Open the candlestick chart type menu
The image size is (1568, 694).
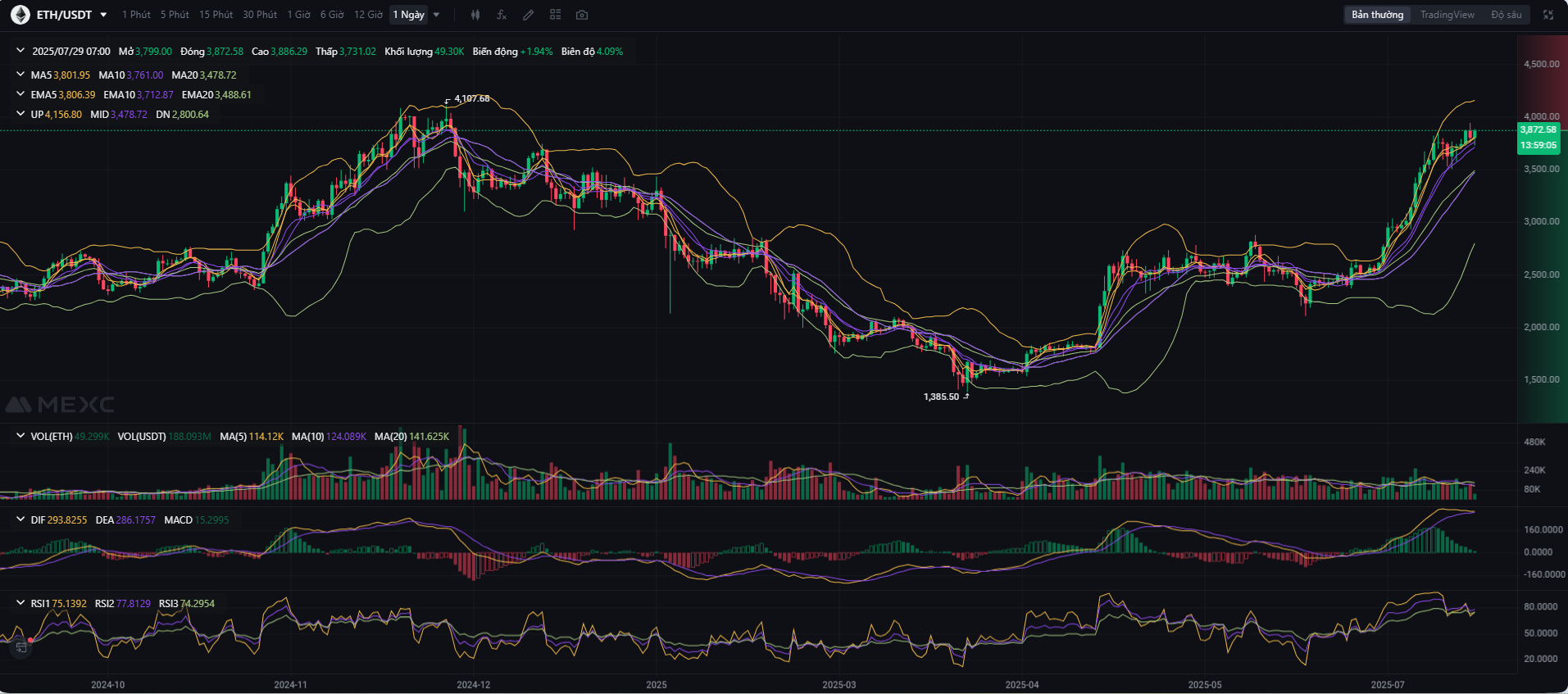point(475,15)
